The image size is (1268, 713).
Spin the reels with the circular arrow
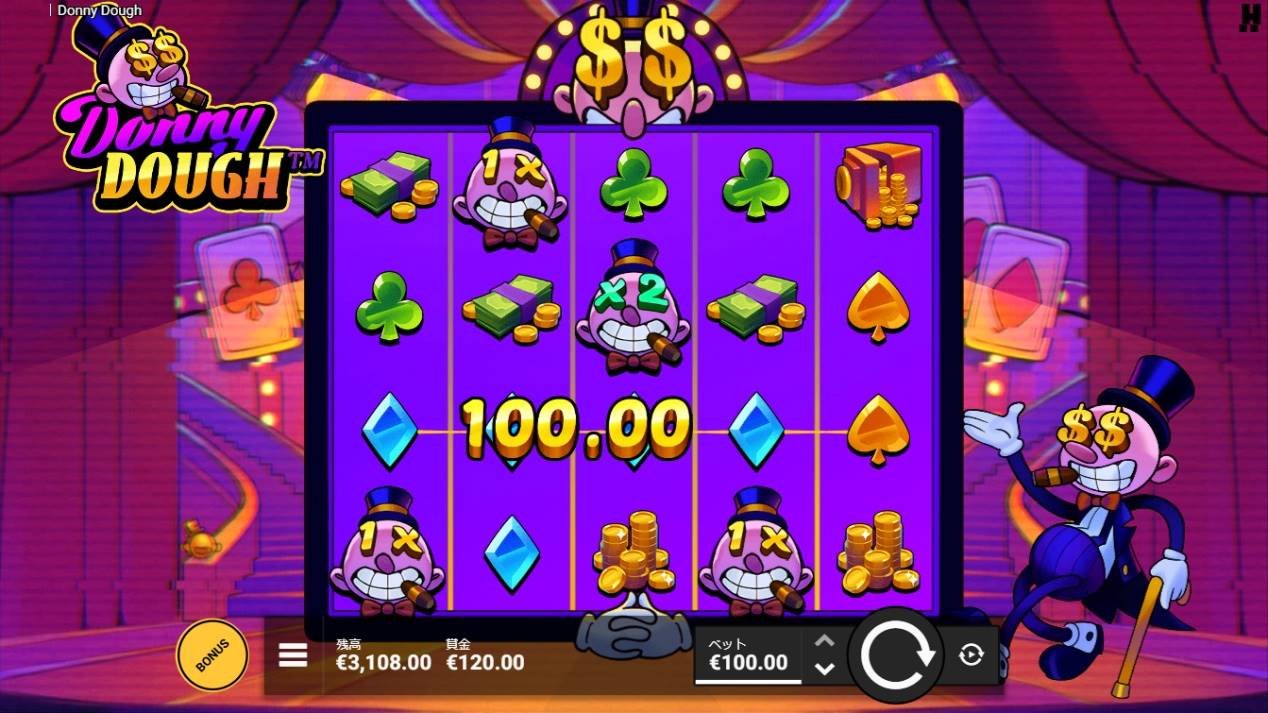click(897, 655)
